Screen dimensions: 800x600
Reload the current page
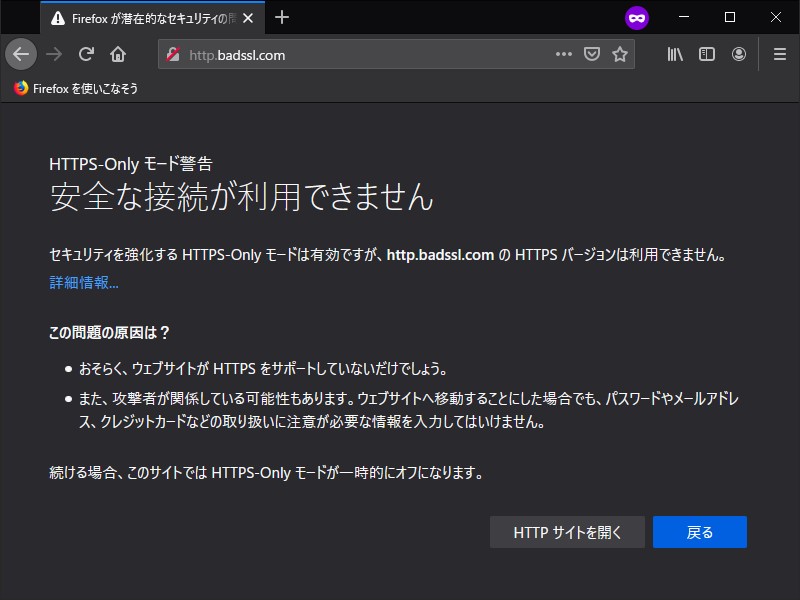click(86, 54)
